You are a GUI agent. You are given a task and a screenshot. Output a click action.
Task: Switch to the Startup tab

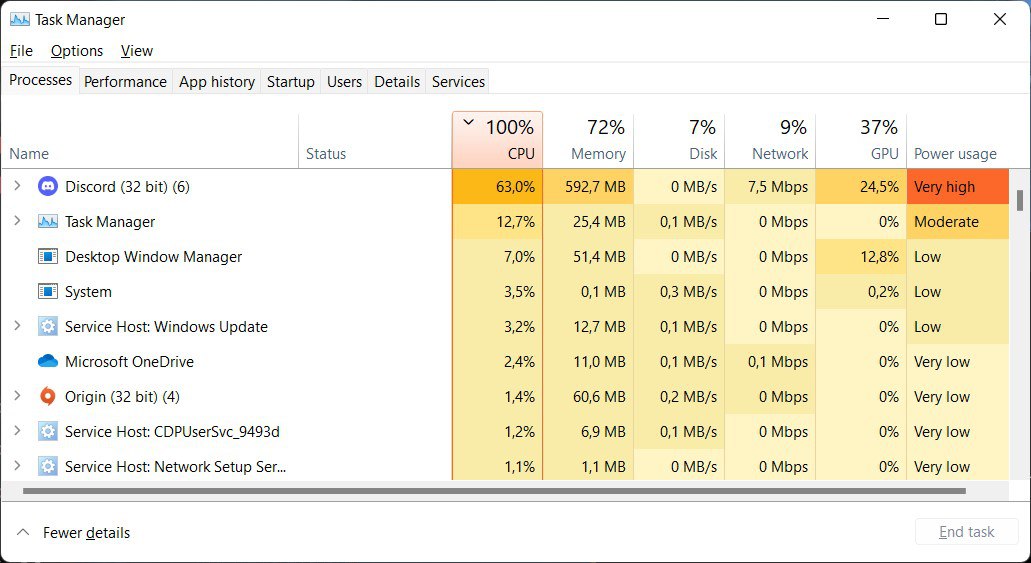[x=291, y=82]
